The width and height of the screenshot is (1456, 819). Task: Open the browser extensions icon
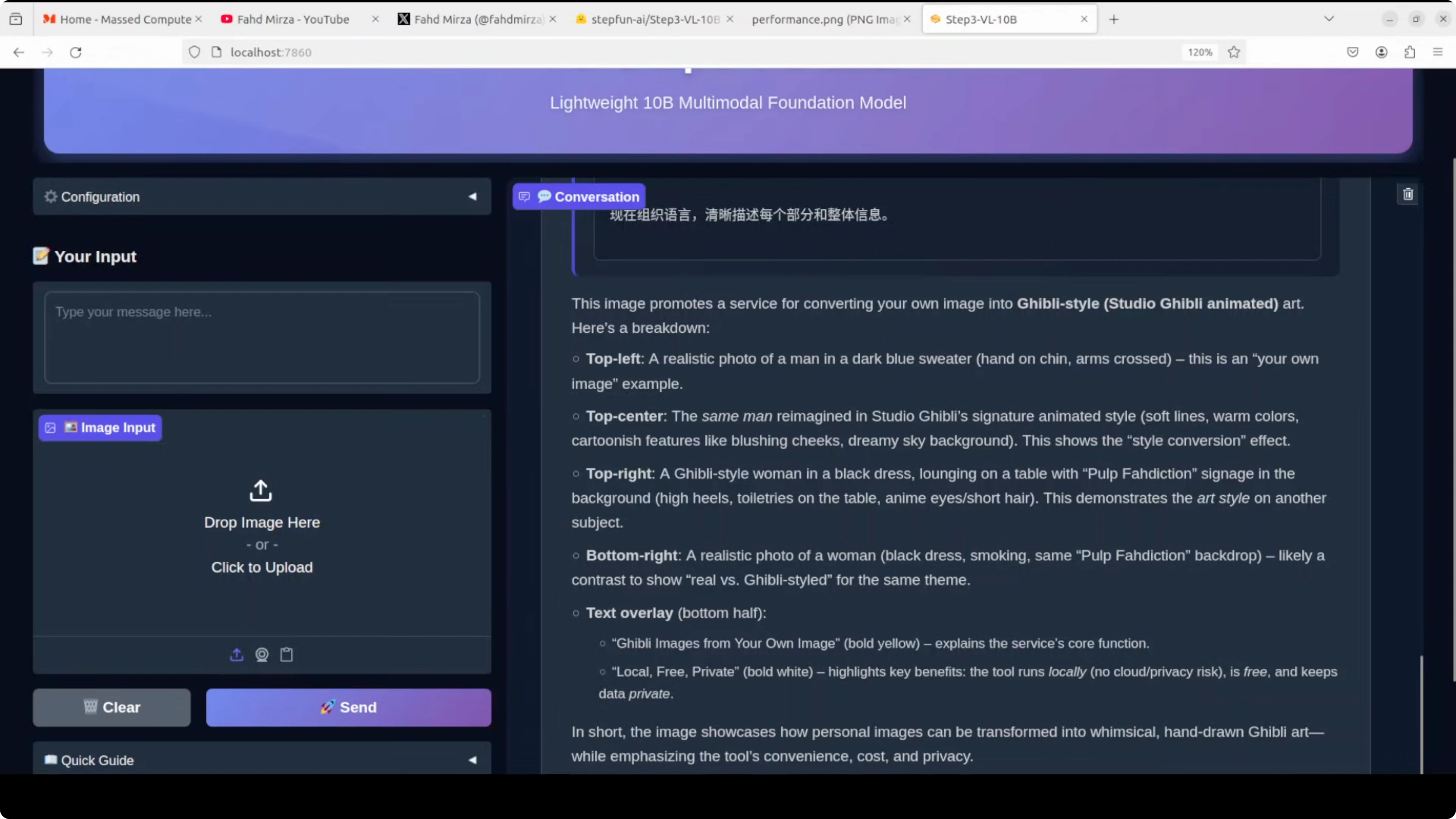click(1410, 52)
